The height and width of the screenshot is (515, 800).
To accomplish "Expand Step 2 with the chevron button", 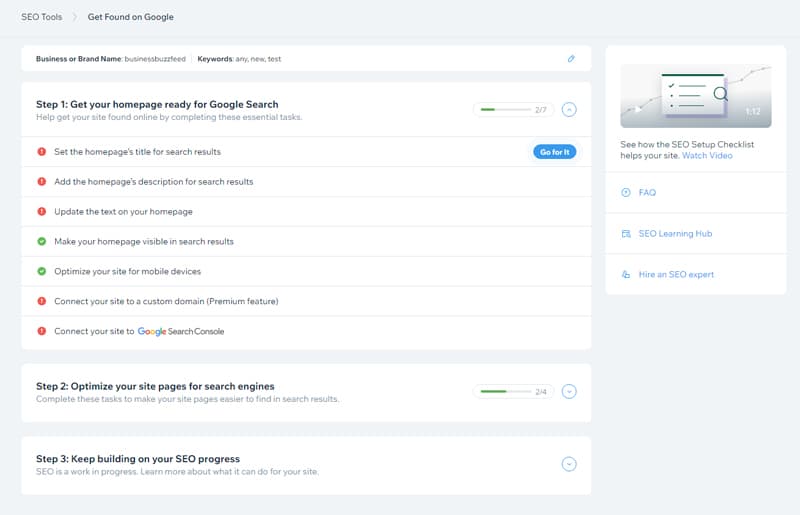I will 569,391.
